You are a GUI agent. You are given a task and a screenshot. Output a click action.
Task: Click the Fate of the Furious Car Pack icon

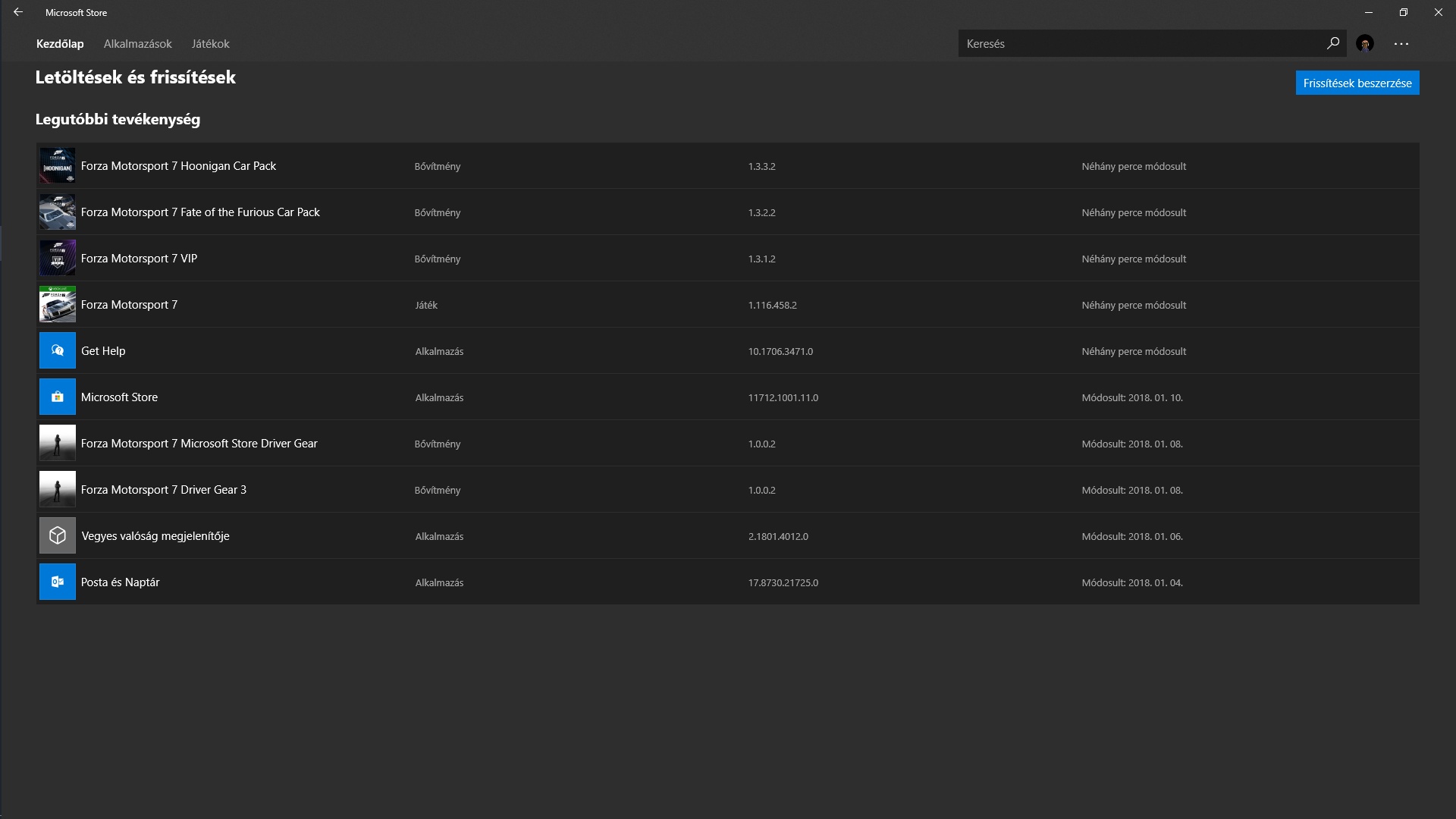pyautogui.click(x=58, y=212)
